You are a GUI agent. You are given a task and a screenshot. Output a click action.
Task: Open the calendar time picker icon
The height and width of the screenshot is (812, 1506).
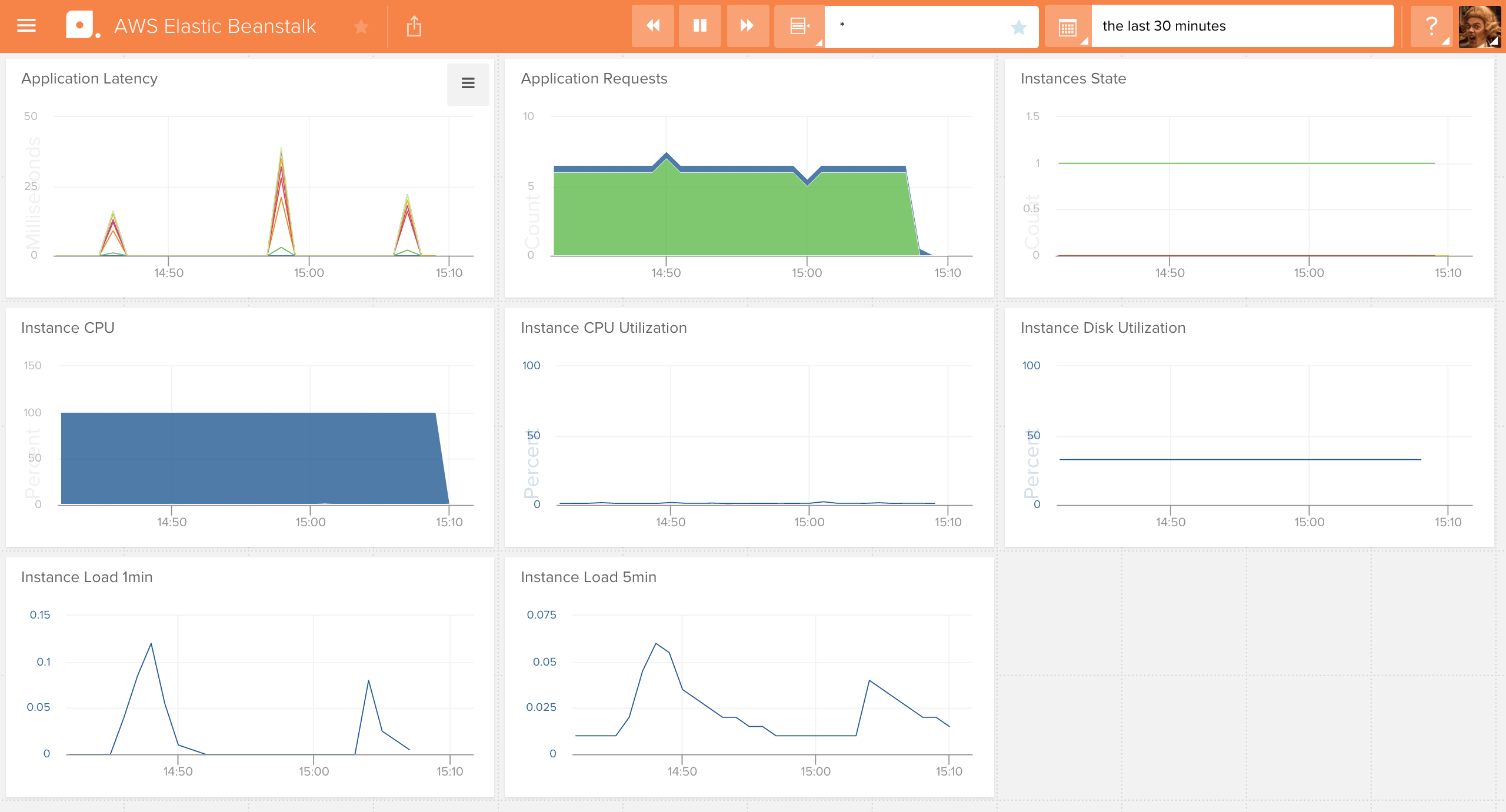pos(1067,26)
